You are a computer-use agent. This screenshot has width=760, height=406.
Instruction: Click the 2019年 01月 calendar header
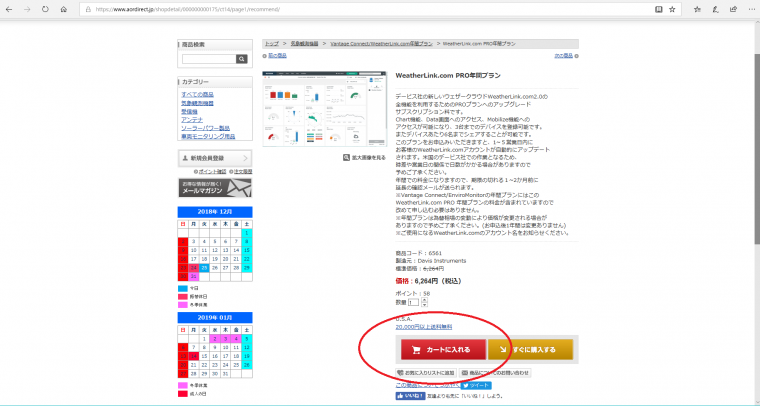pos(215,318)
